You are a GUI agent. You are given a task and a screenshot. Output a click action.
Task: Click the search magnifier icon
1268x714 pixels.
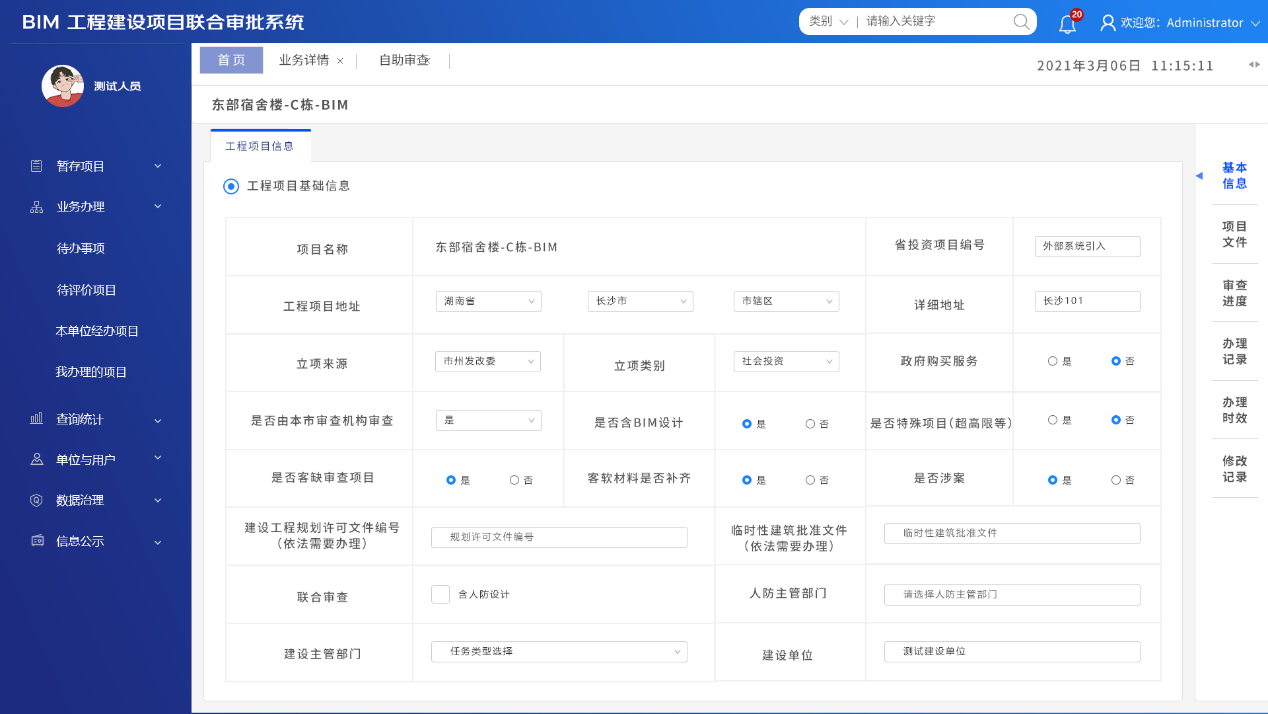click(x=1021, y=21)
